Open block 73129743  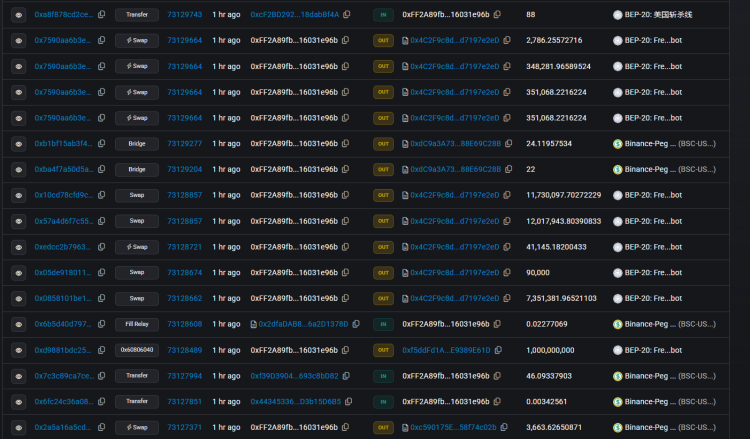pyautogui.click(x=184, y=15)
